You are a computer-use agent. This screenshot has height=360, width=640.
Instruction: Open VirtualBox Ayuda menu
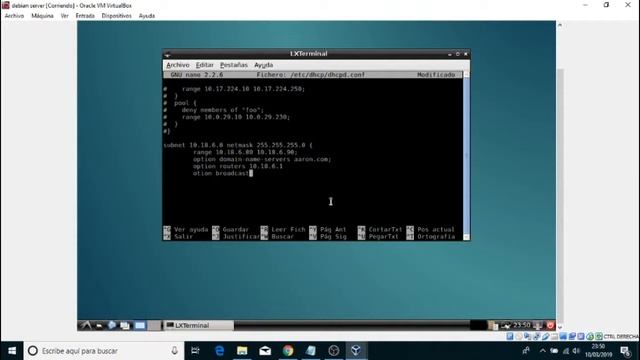pyautogui.click(x=147, y=16)
